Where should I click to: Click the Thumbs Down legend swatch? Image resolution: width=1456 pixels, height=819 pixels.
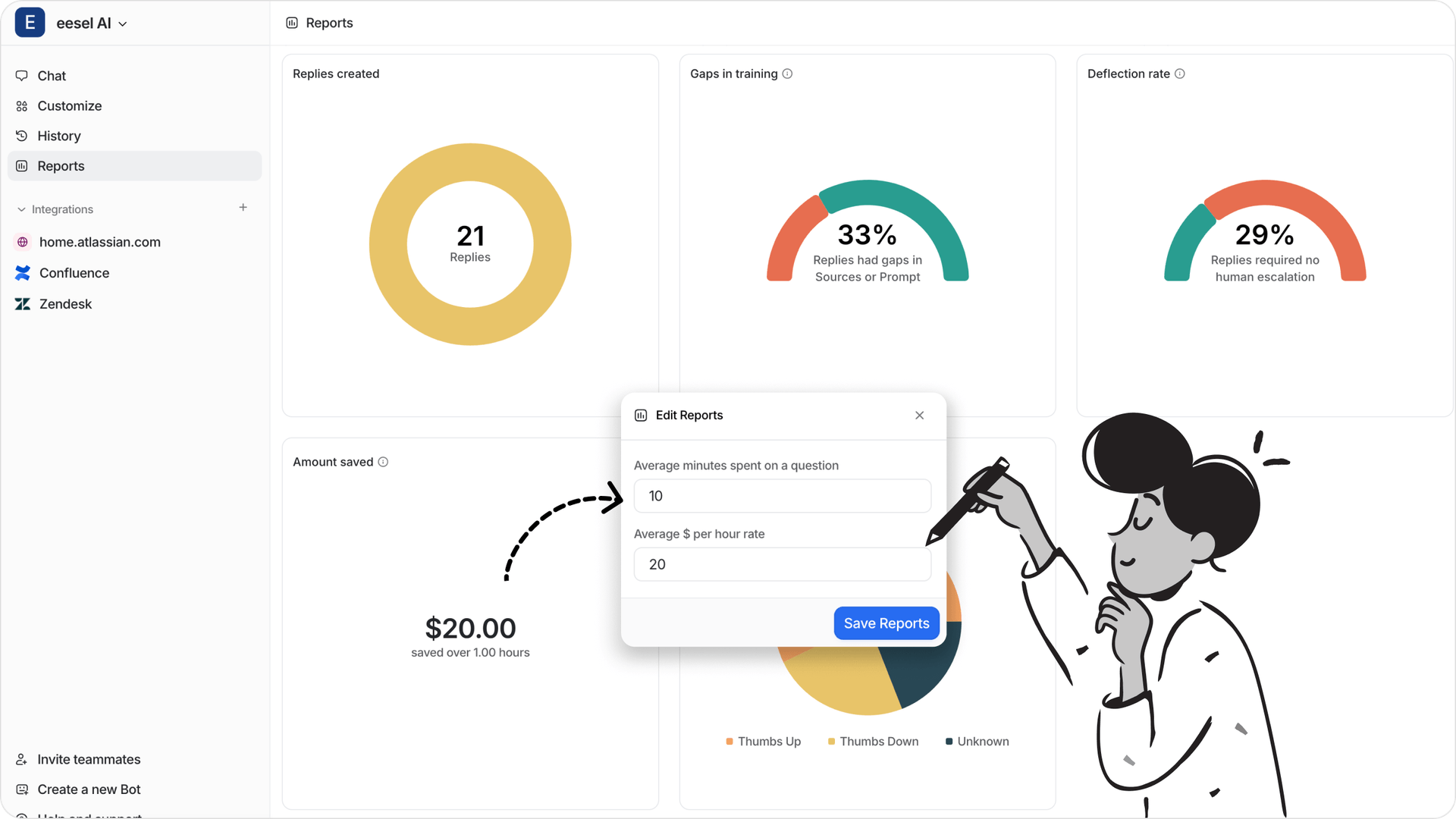831,742
